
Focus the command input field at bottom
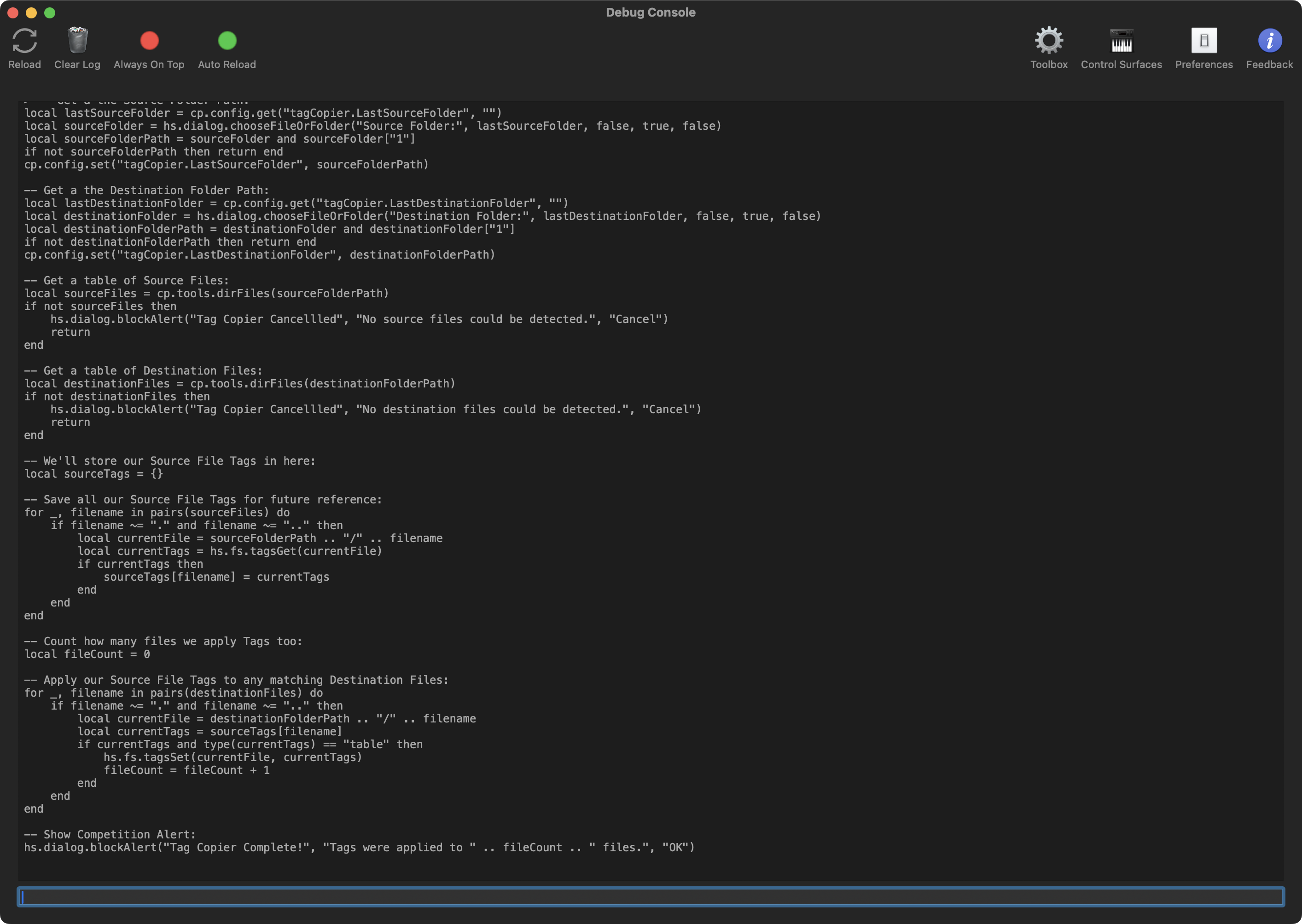[x=650, y=897]
